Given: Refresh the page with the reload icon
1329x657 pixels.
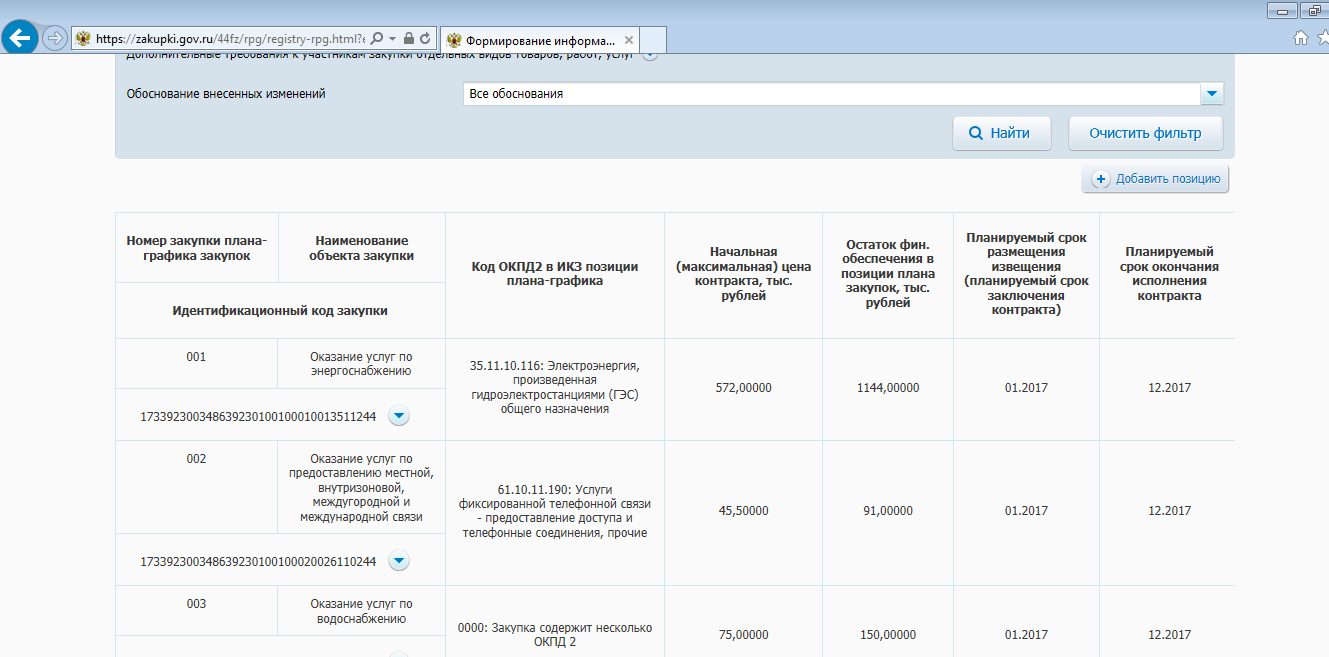Looking at the screenshot, I should 425,38.
